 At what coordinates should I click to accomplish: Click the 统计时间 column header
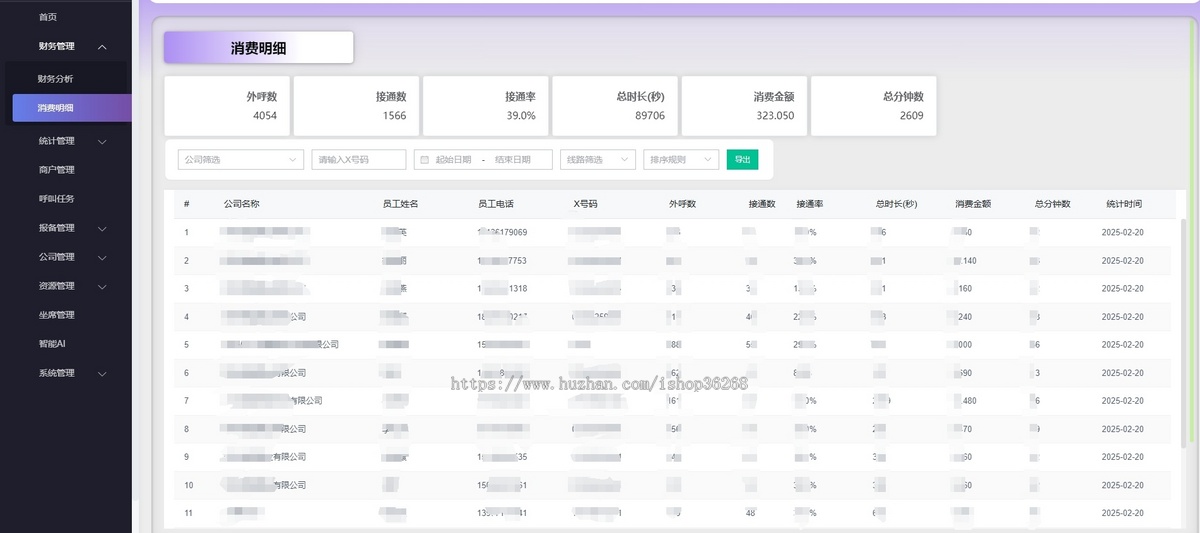[1125, 204]
